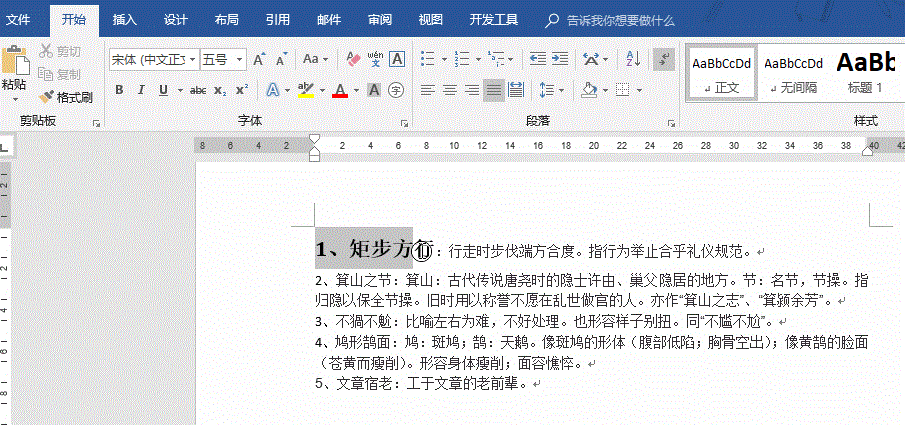Apply strikethrough (abc) formatting
The image size is (905, 425).
pyautogui.click(x=198, y=90)
